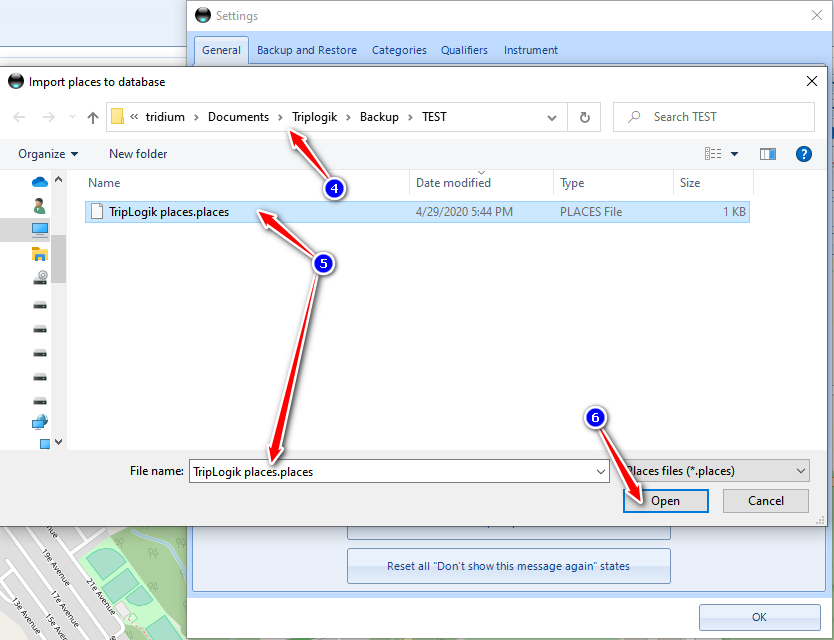Switch to General tab in Settings
This screenshot has width=834, height=640.
(x=221, y=50)
